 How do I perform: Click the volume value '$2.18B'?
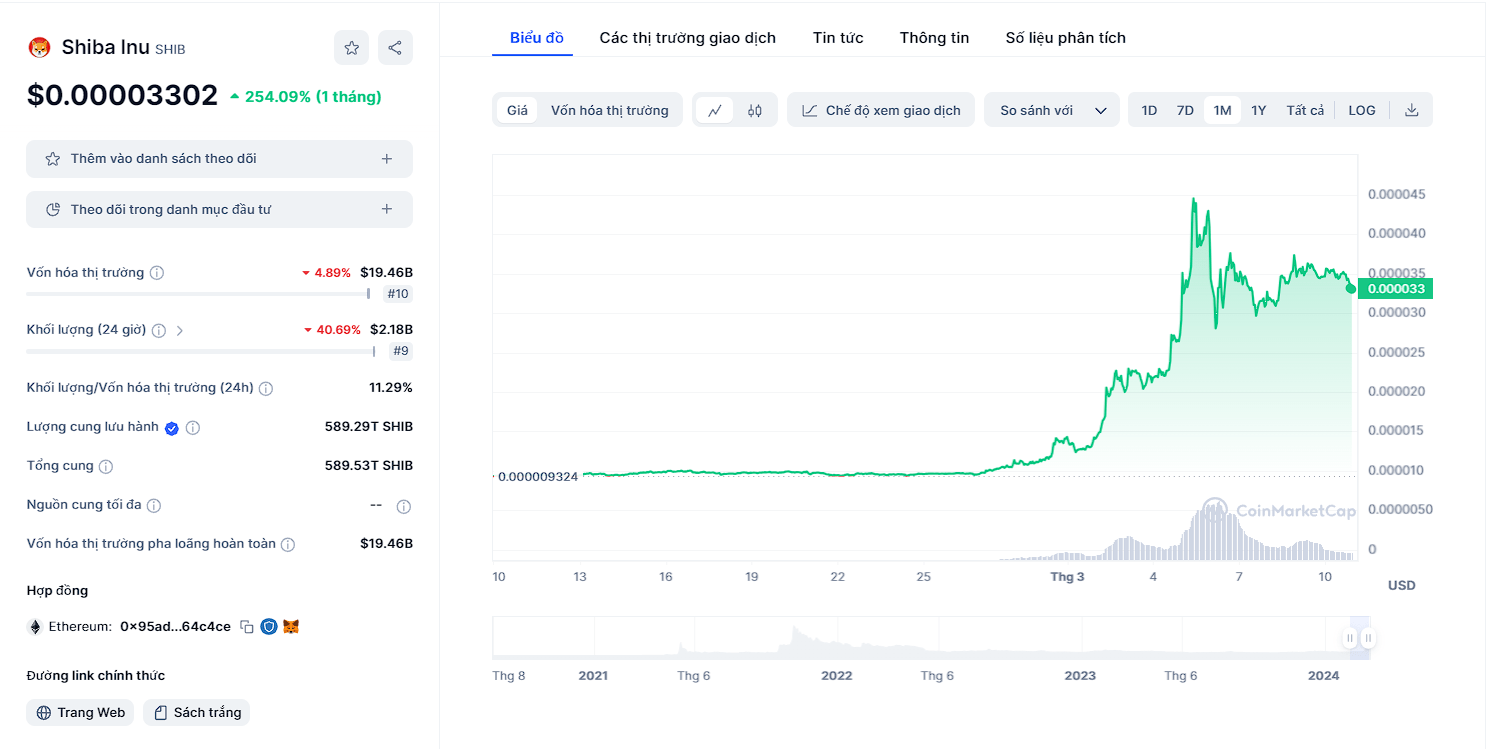(x=391, y=330)
